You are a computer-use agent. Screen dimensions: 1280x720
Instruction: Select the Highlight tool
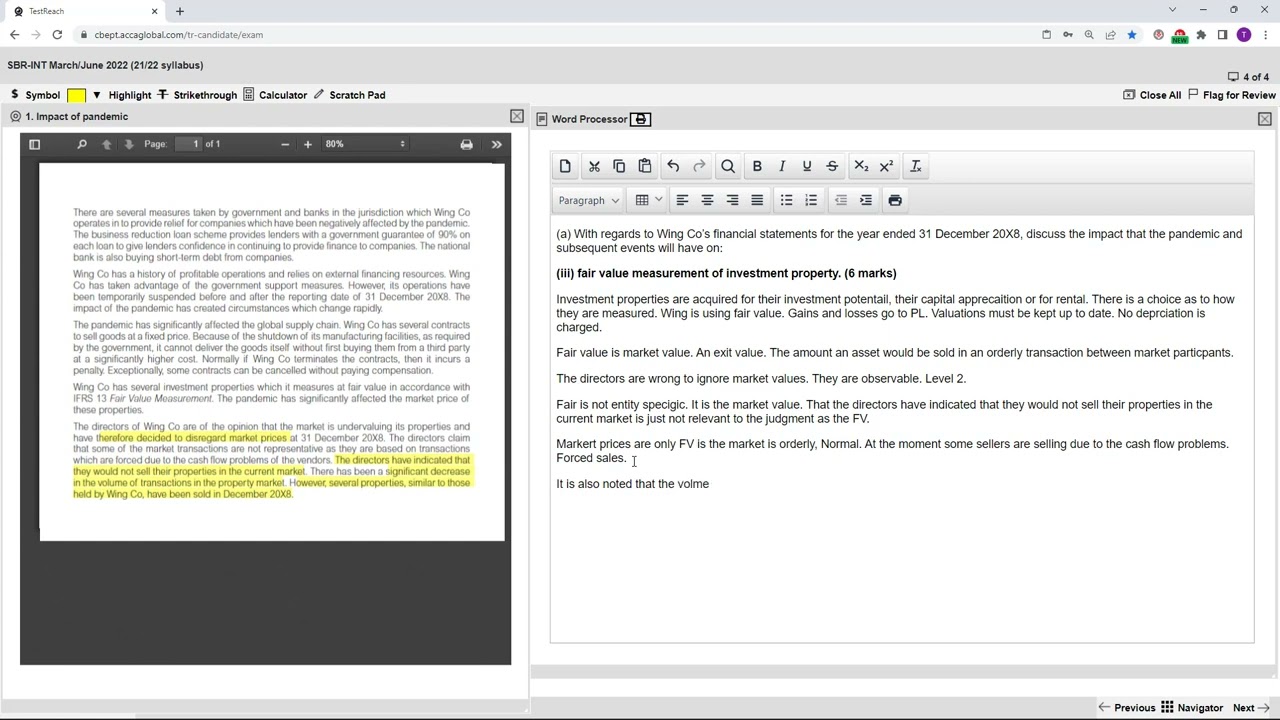[130, 95]
